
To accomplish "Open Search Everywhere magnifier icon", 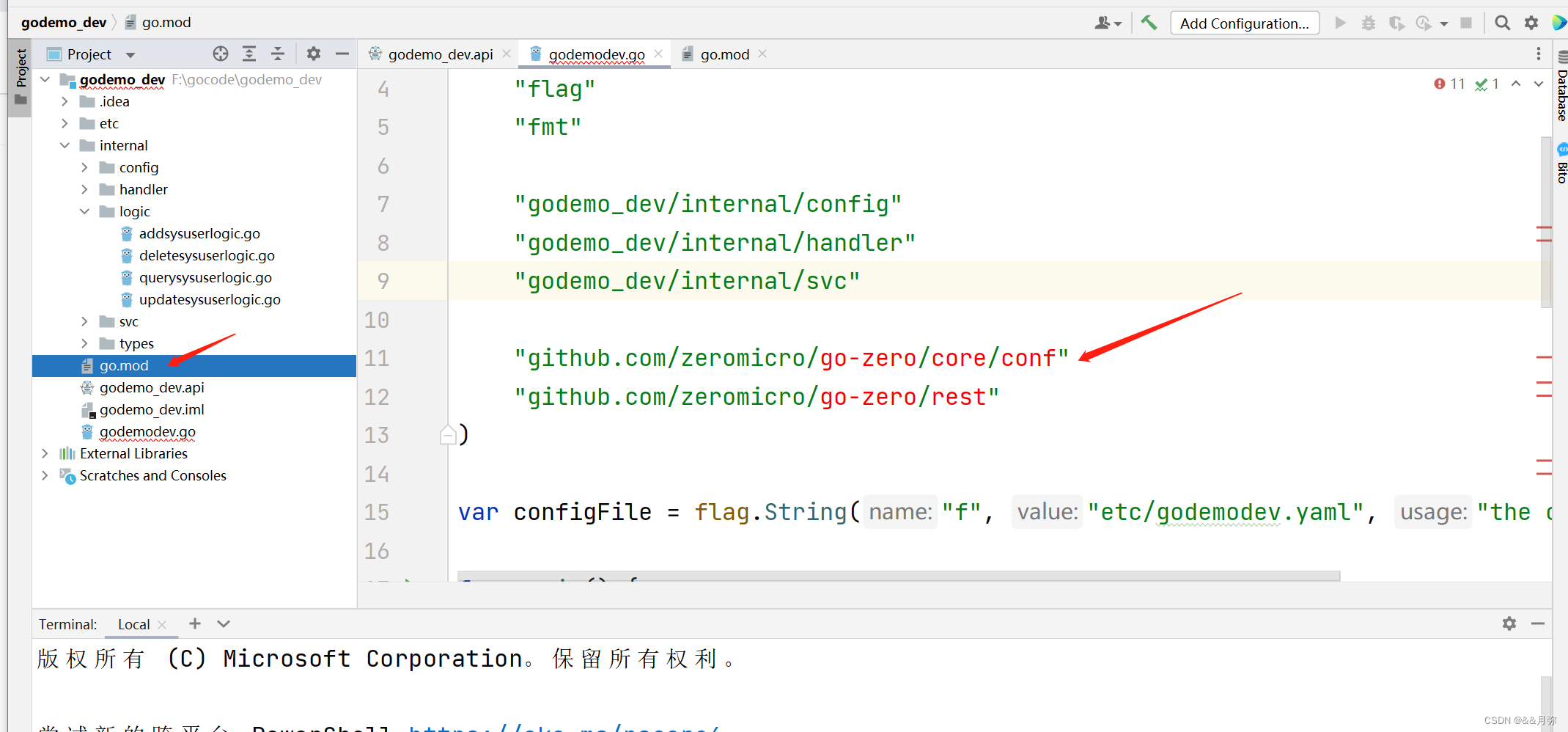I will [x=1502, y=23].
